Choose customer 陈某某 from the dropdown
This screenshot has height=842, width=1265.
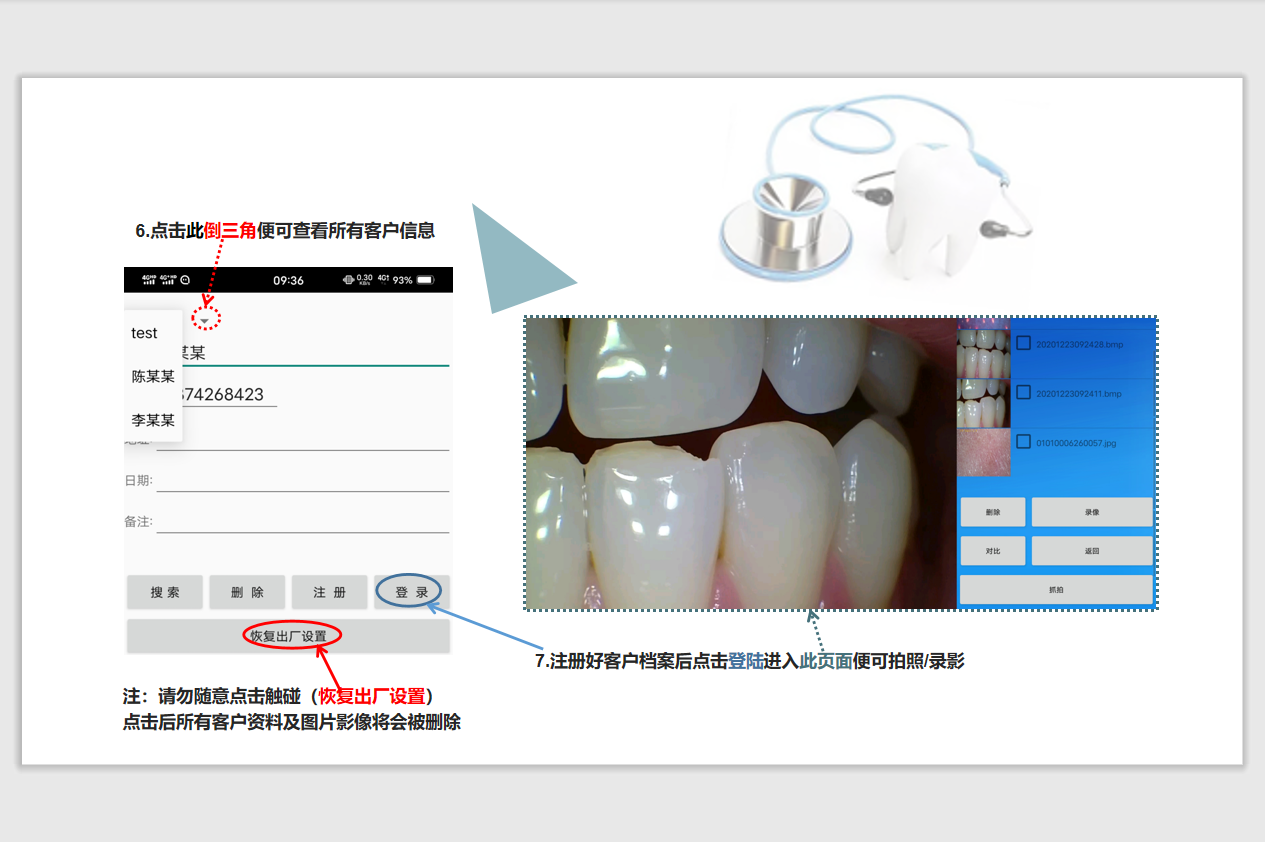point(153,377)
